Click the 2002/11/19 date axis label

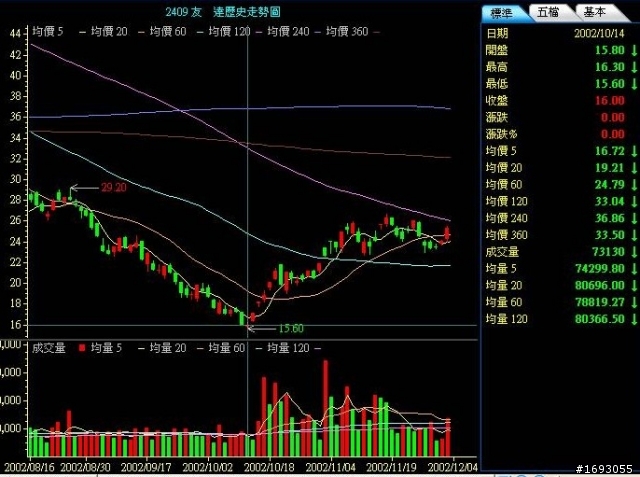pos(392,467)
